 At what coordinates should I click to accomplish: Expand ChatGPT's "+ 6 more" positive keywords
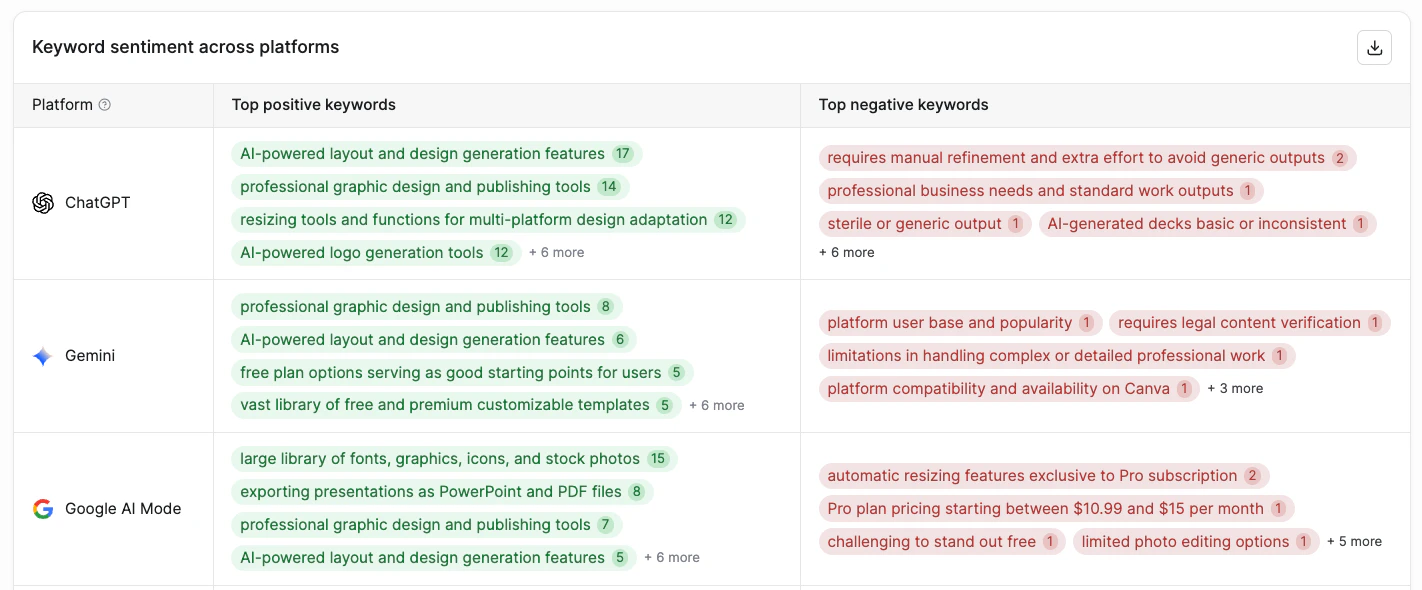(x=556, y=253)
